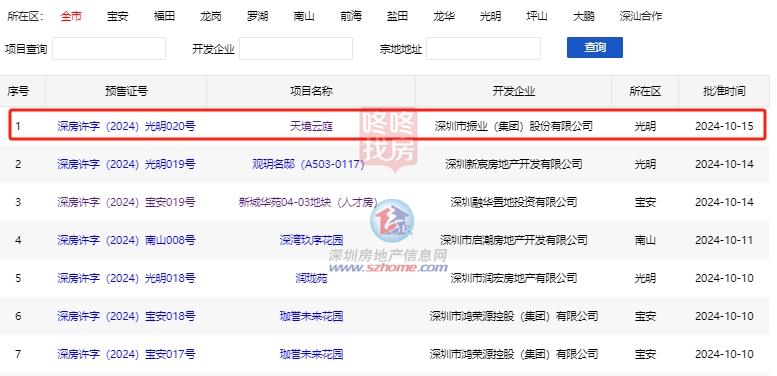This screenshot has width=777, height=376.
Task: Open the 天境云庭 project link
Action: [311, 126]
